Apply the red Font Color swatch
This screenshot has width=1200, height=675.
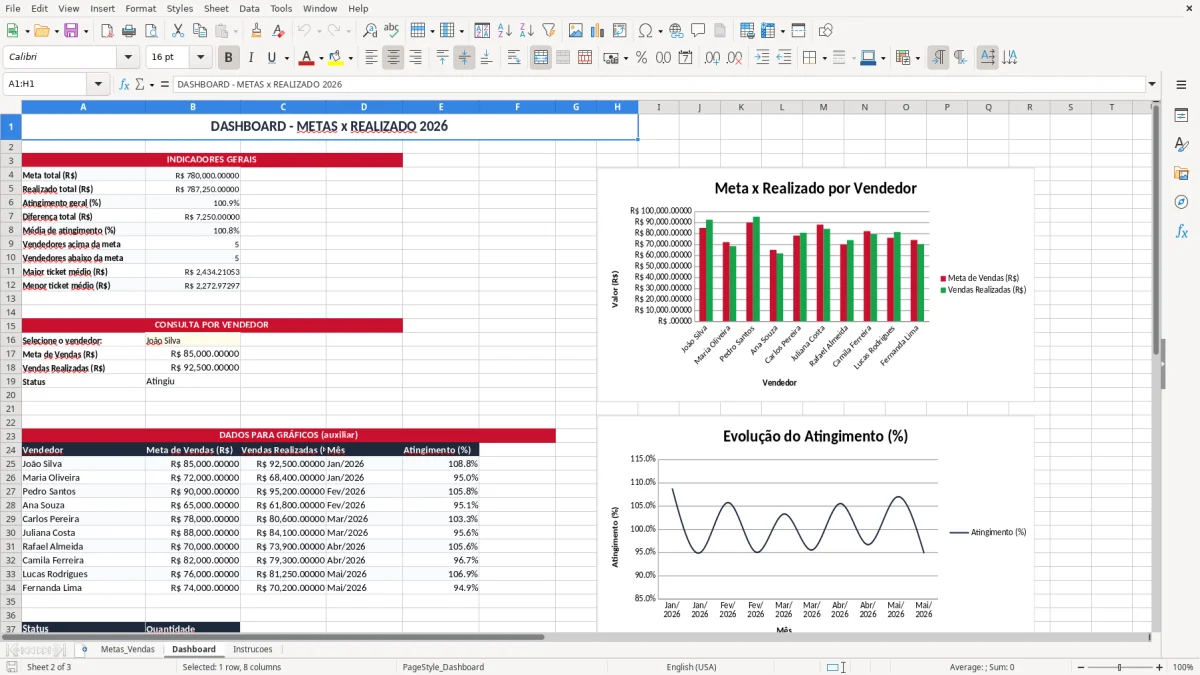coord(307,58)
